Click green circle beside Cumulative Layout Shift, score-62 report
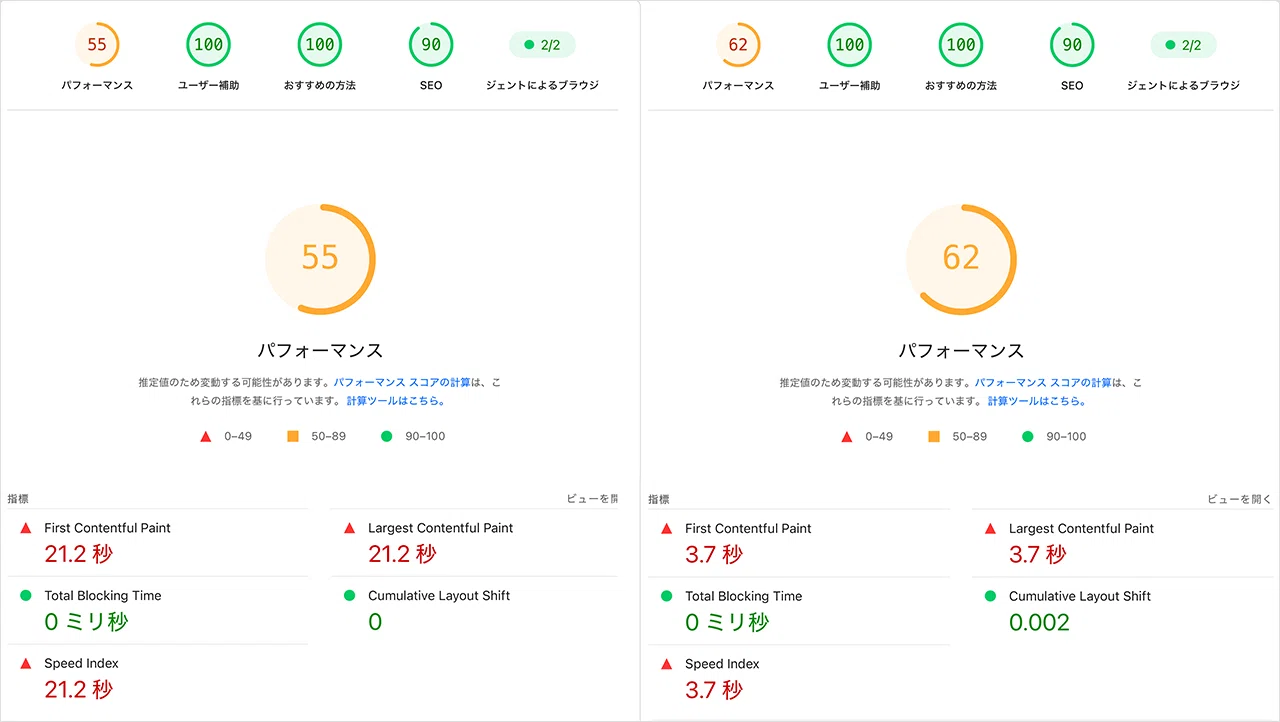The width and height of the screenshot is (1280, 722). pos(991,596)
